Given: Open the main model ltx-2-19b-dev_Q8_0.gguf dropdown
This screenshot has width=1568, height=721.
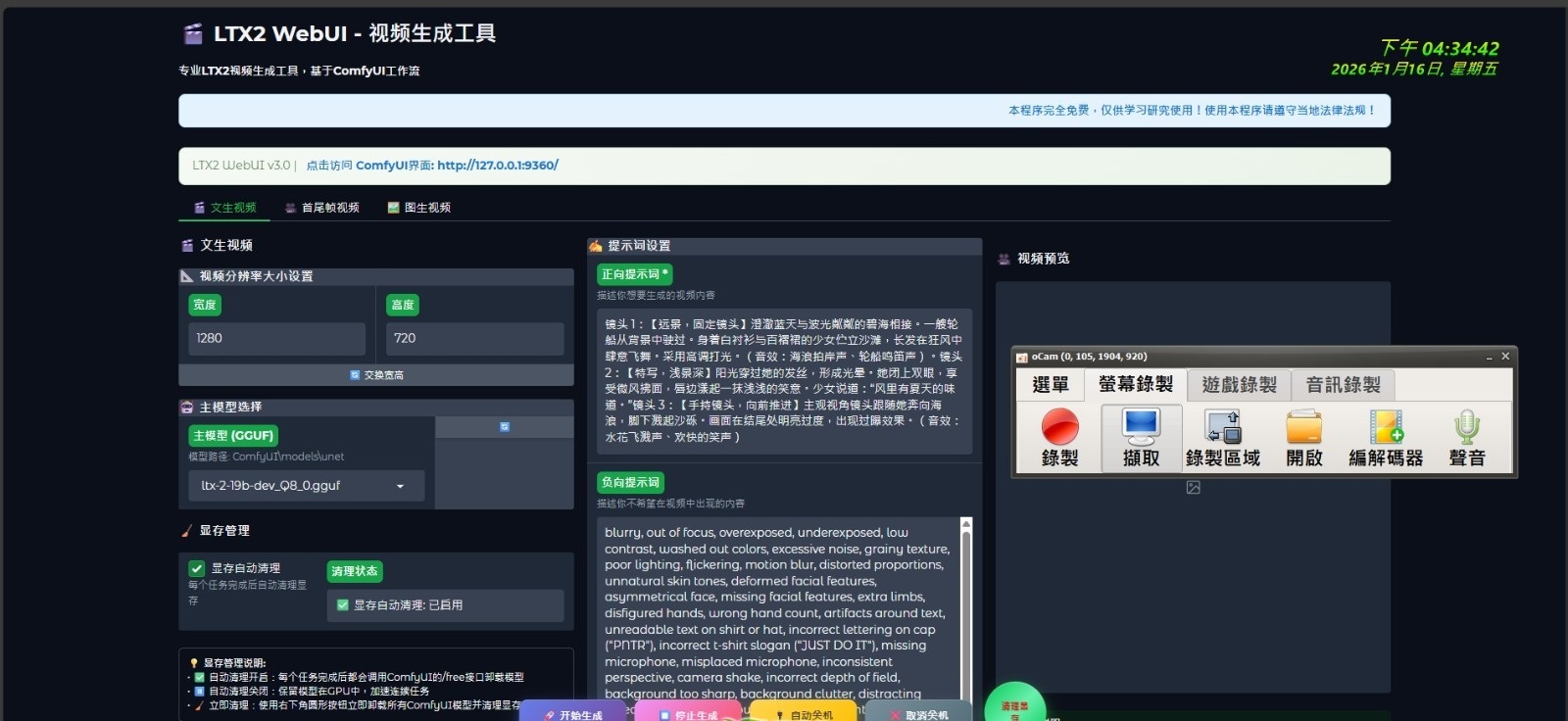Looking at the screenshot, I should click(x=307, y=486).
